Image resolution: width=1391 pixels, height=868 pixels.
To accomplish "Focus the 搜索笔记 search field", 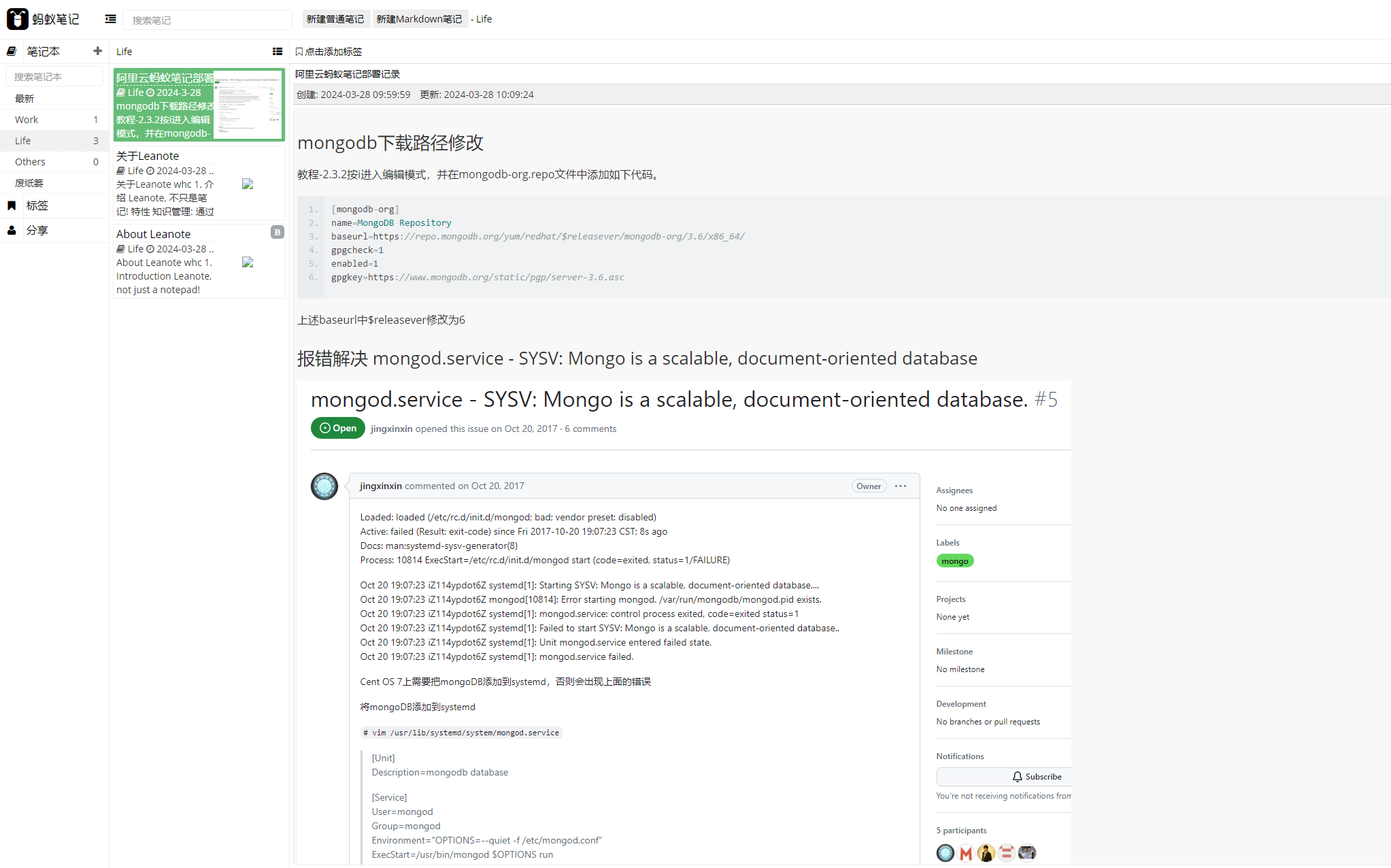I will coord(207,20).
